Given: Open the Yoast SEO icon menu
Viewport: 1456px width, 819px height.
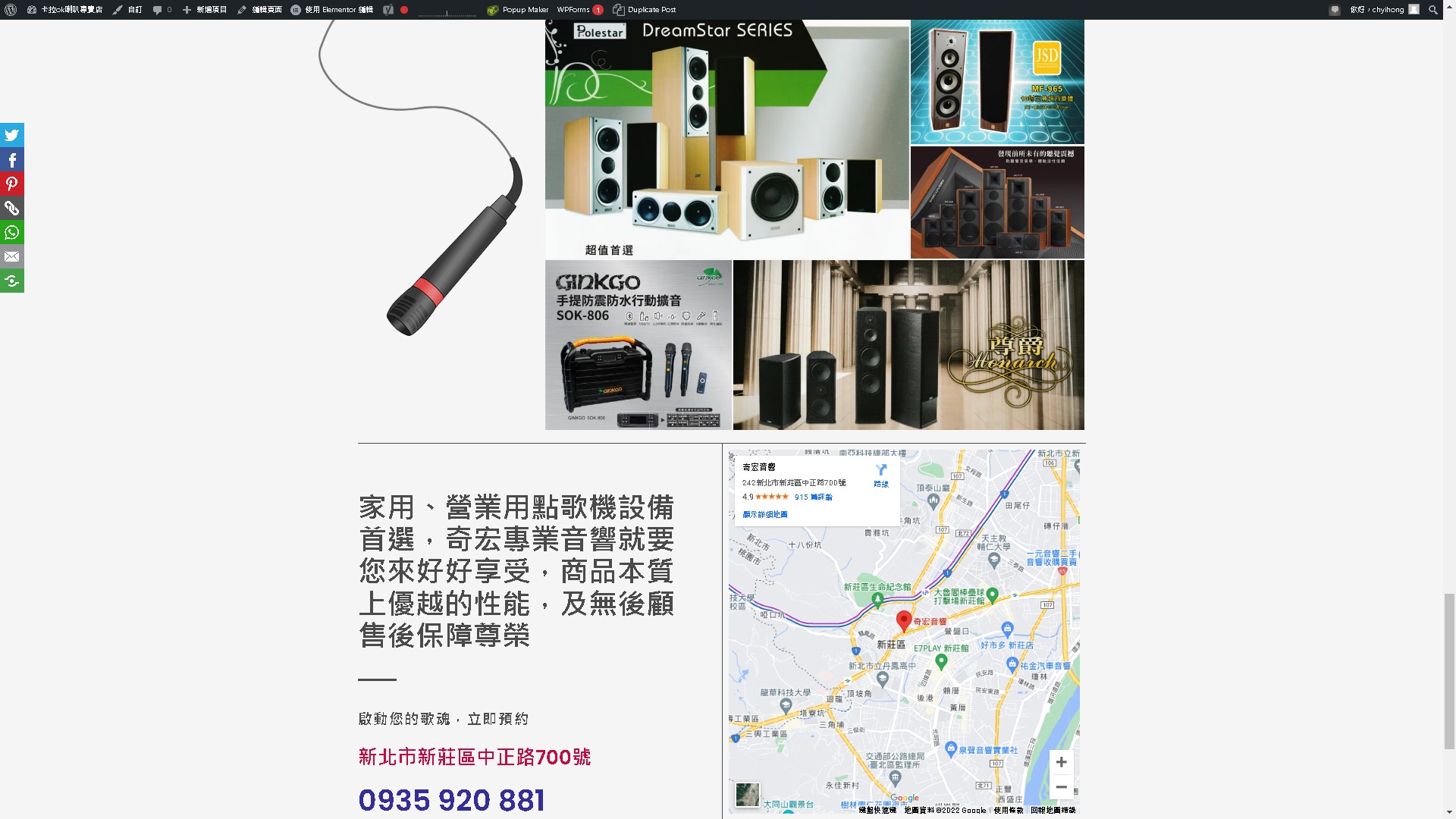Looking at the screenshot, I should pos(388,10).
